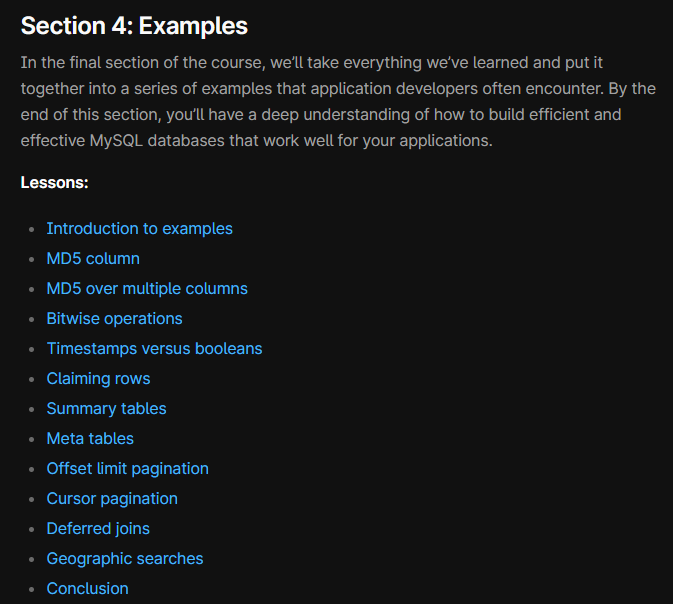Image resolution: width=673 pixels, height=604 pixels.
Task: View the Geographic searches lesson
Action: click(125, 559)
